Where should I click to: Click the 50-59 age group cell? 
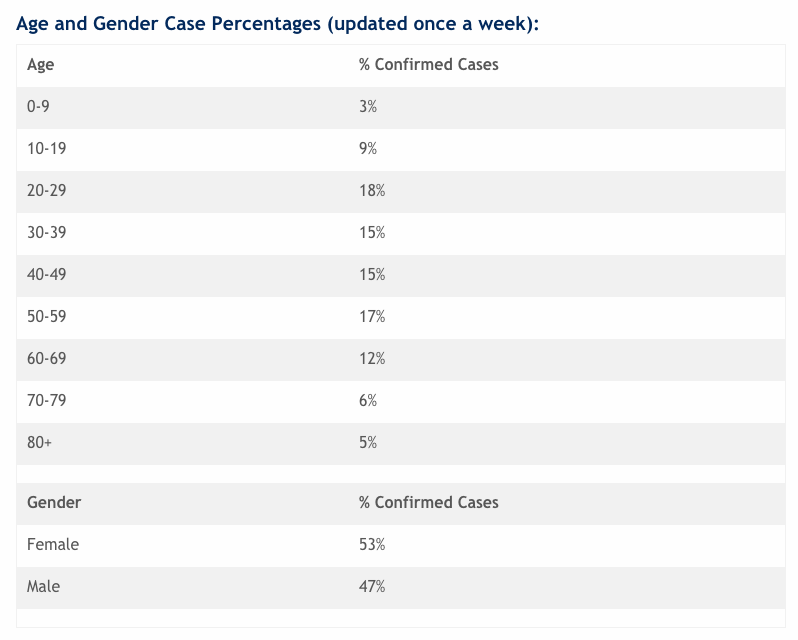pos(47,317)
